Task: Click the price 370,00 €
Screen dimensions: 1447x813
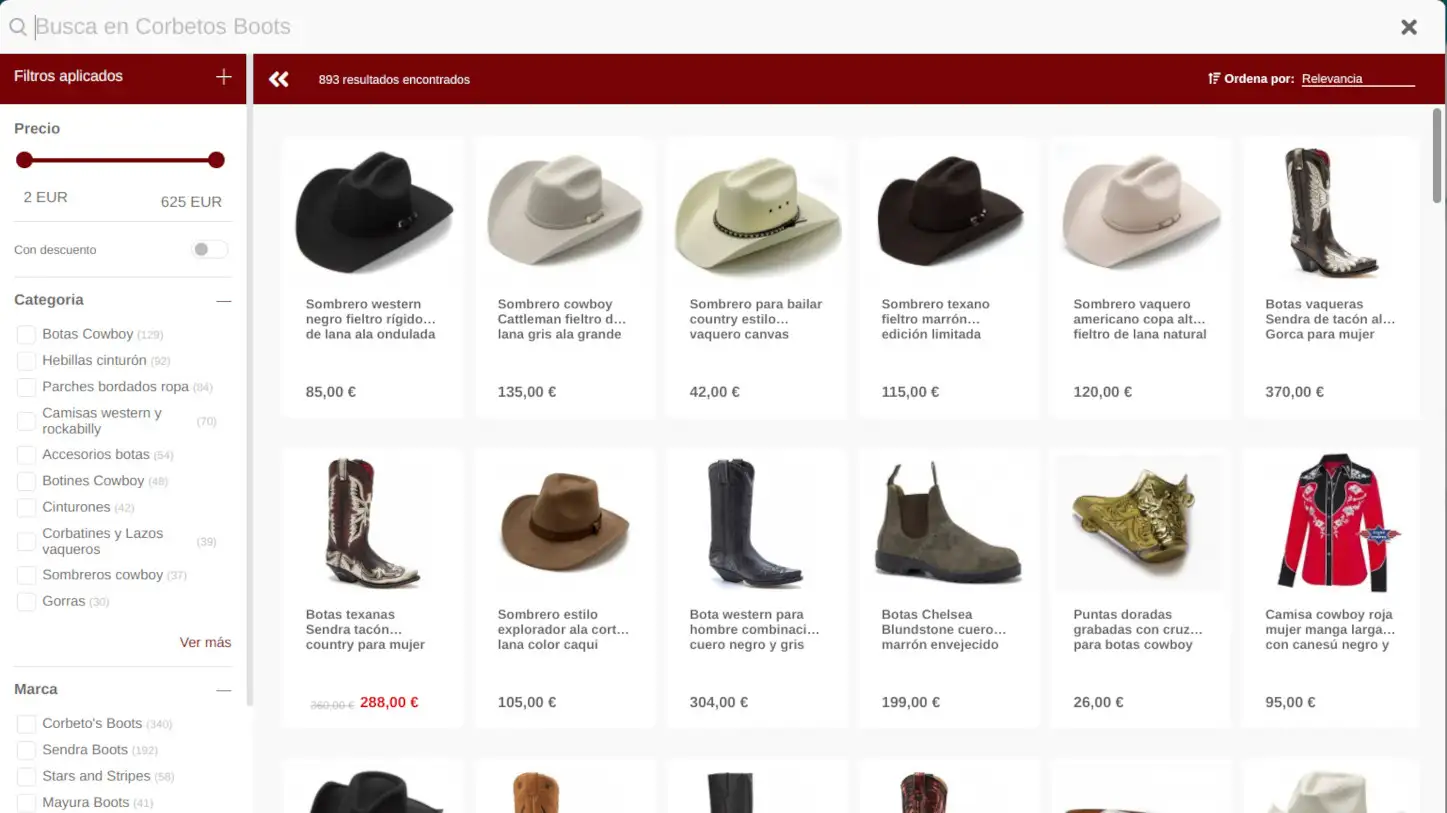Action: coord(1294,392)
